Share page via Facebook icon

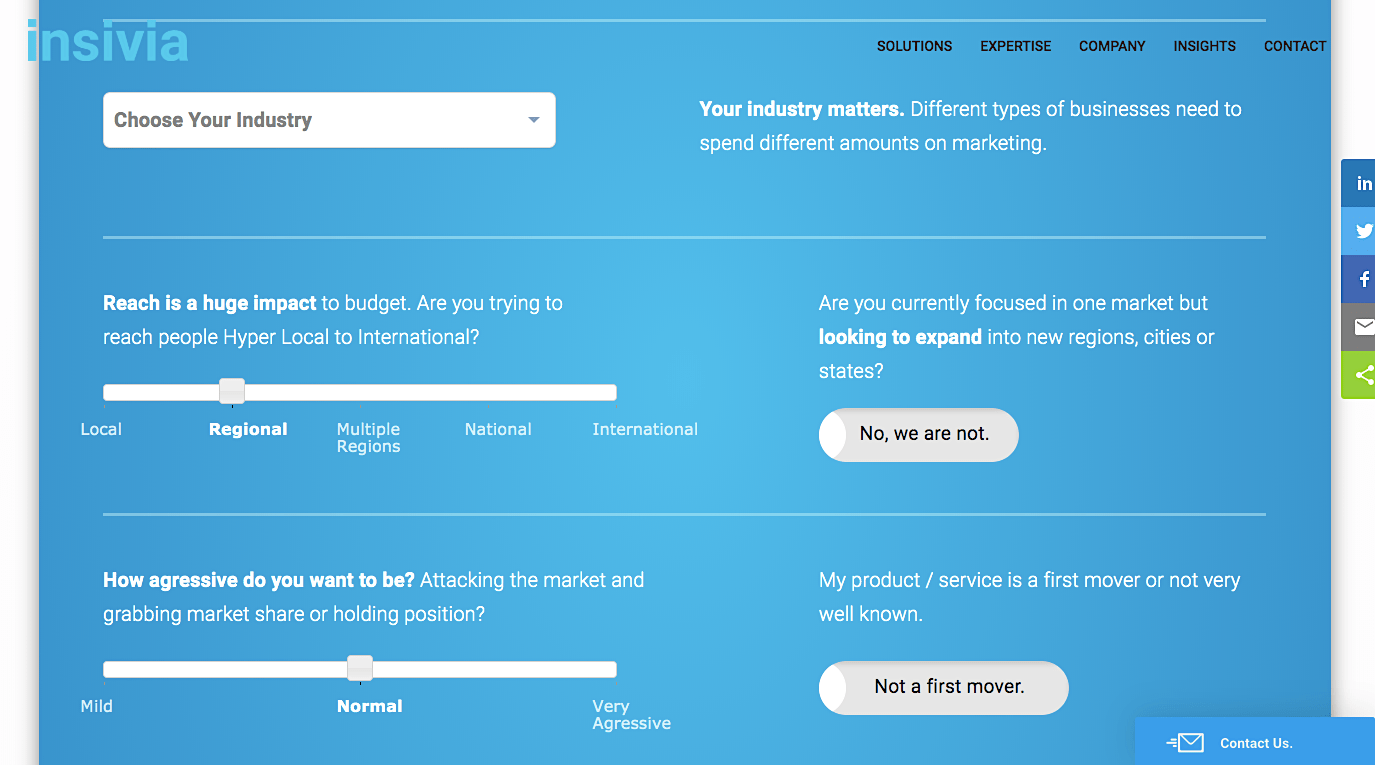tap(1362, 279)
